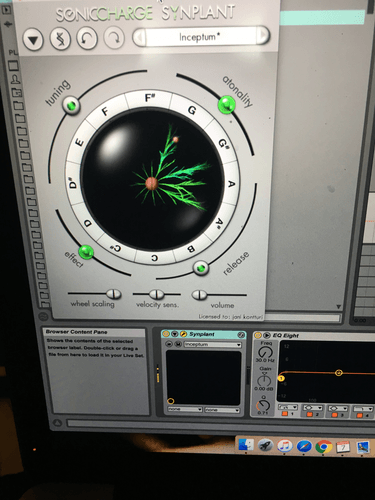Open Google Chrome from the dock
The image size is (375, 500).
pyautogui.click(x=323, y=447)
